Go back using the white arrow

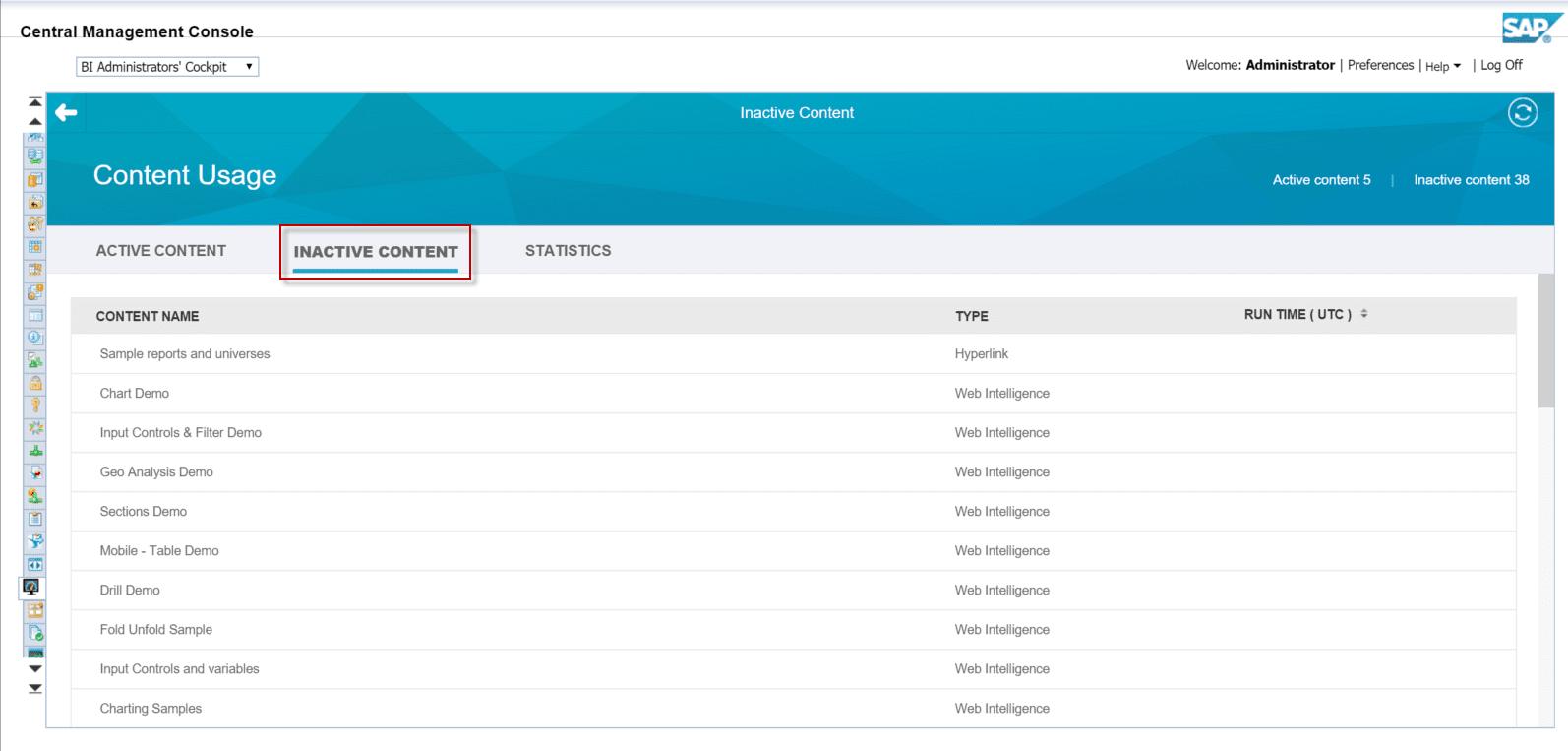[66, 113]
